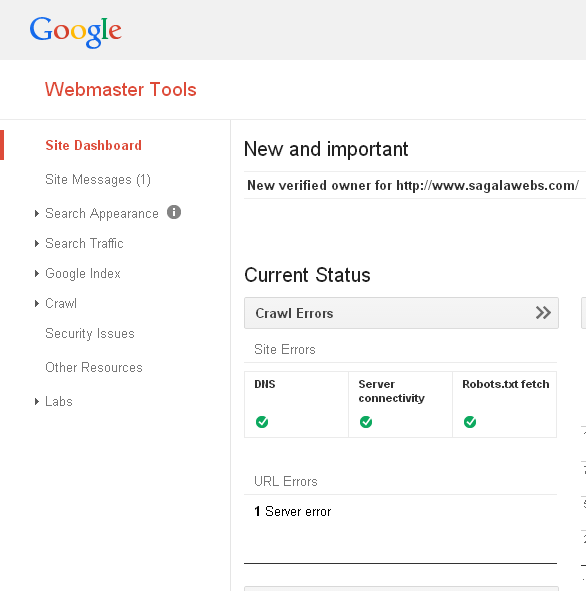Image resolution: width=586 pixels, height=591 pixels.
Task: Open the Search Appearance menu item
Action: pyautogui.click(x=102, y=213)
